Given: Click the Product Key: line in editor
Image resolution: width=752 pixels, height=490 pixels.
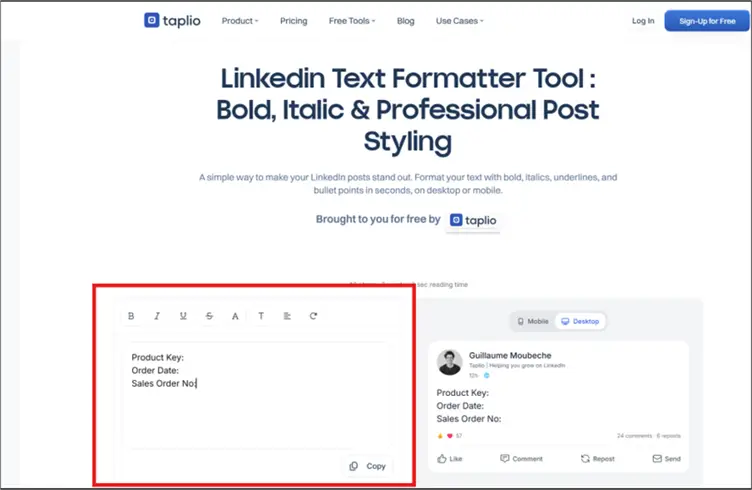Looking at the screenshot, I should pos(157,358).
